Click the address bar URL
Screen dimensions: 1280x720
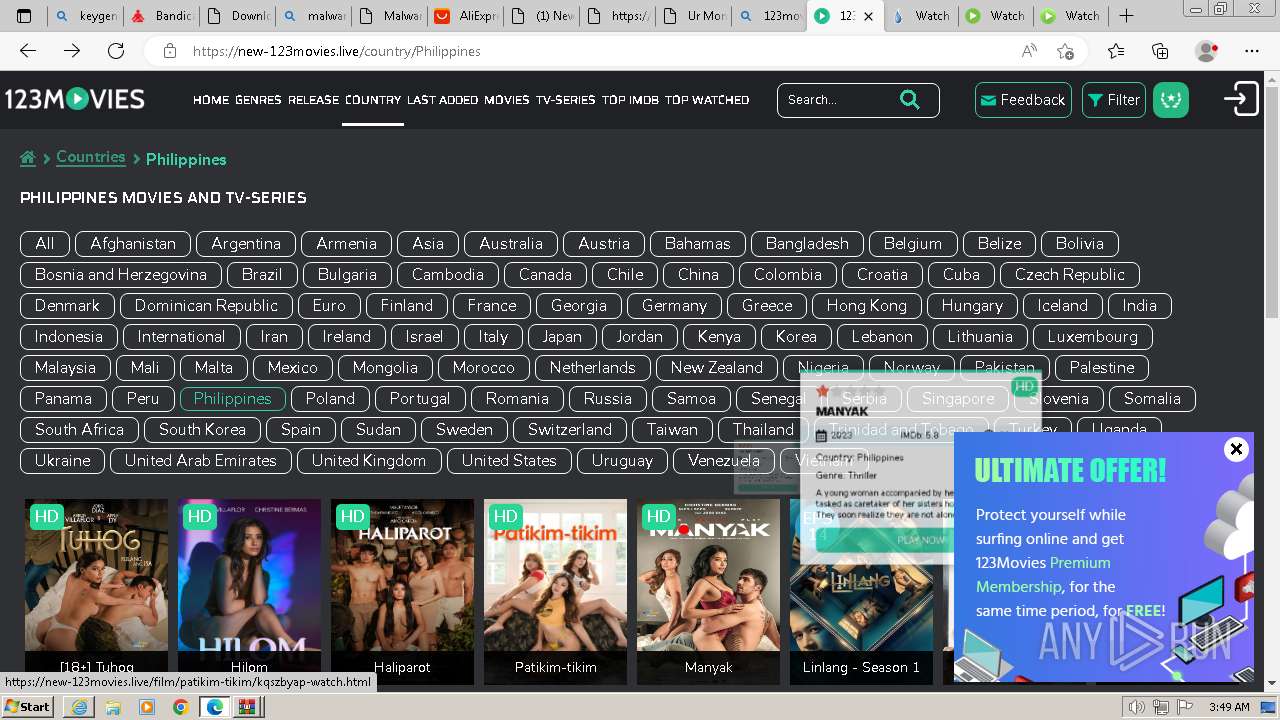336,51
